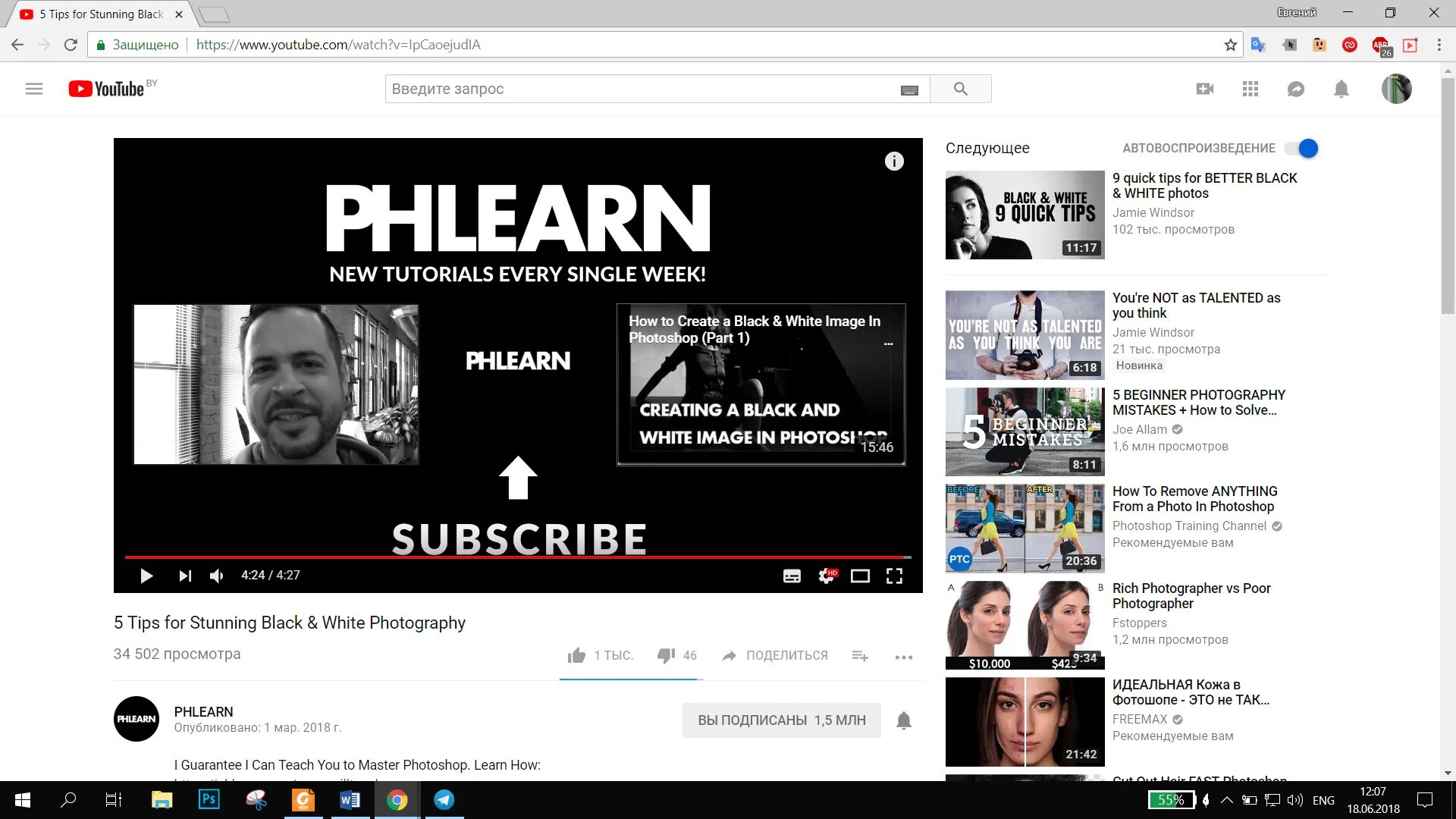The width and height of the screenshot is (1456, 819).
Task: Enter fullscreen mode in player
Action: point(894,576)
